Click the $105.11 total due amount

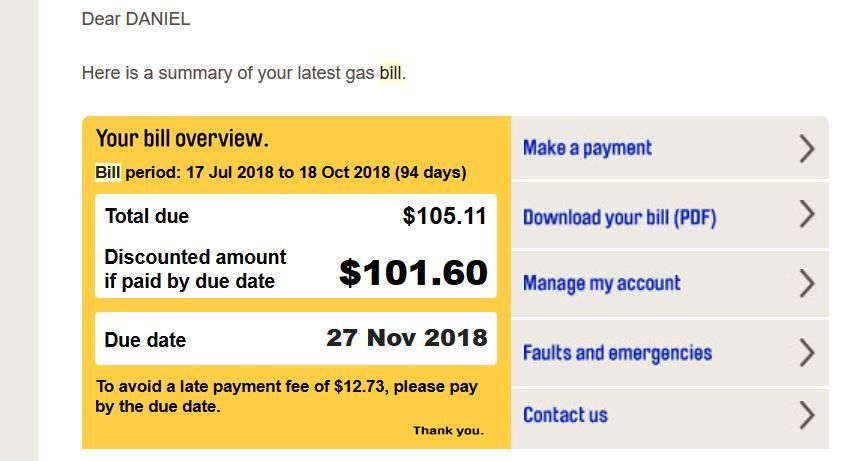444,216
